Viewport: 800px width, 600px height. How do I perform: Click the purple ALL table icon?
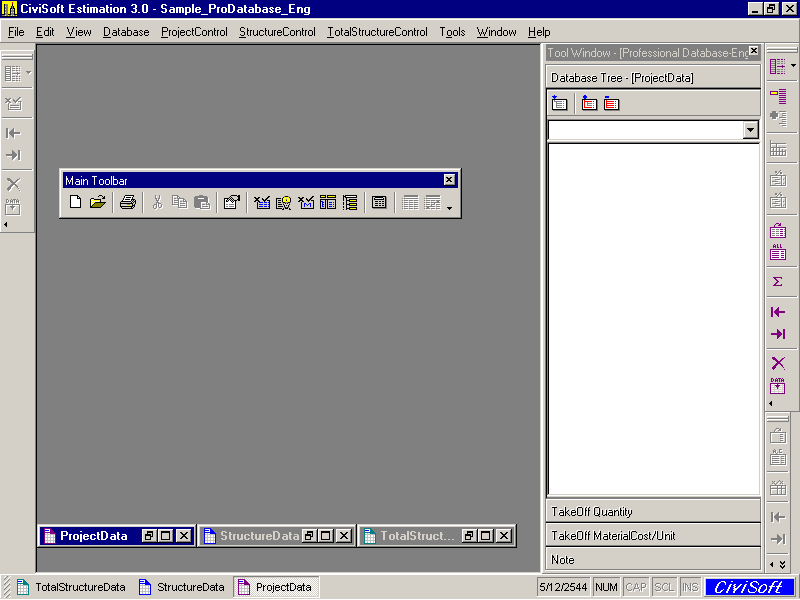pos(778,252)
